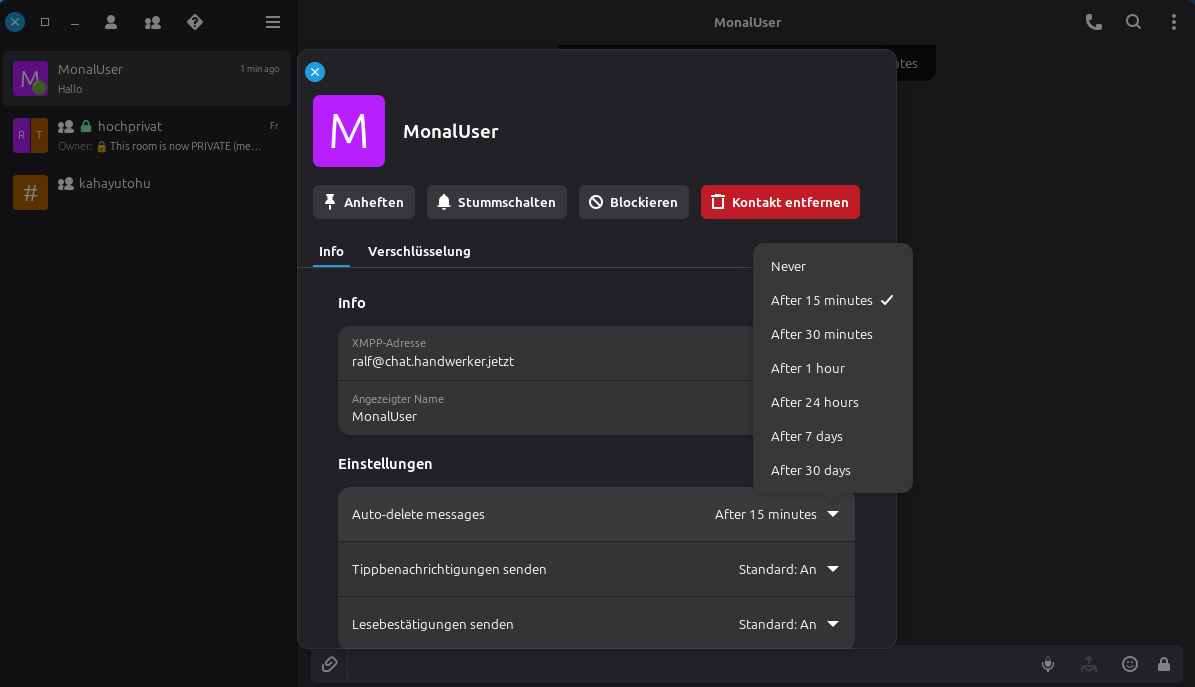This screenshot has height=687, width=1195.
Task: Select the Info tab
Action: [x=331, y=252]
